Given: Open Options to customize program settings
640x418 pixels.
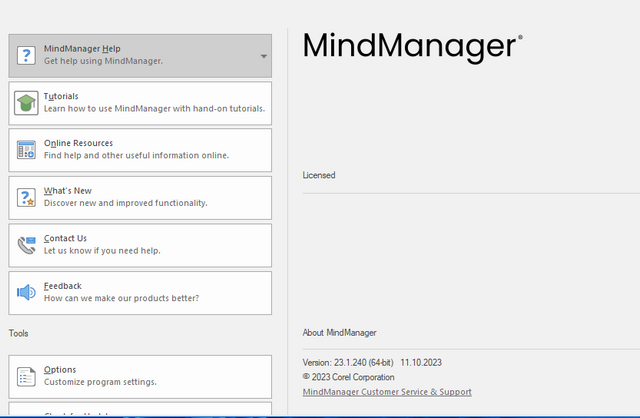Looking at the screenshot, I should tap(140, 377).
